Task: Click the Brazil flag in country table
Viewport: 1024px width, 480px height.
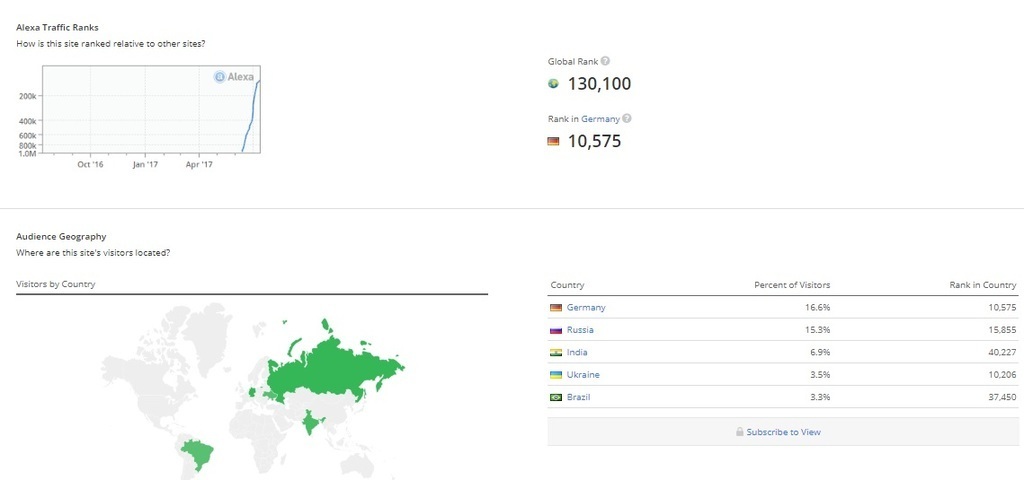Action: click(556, 397)
